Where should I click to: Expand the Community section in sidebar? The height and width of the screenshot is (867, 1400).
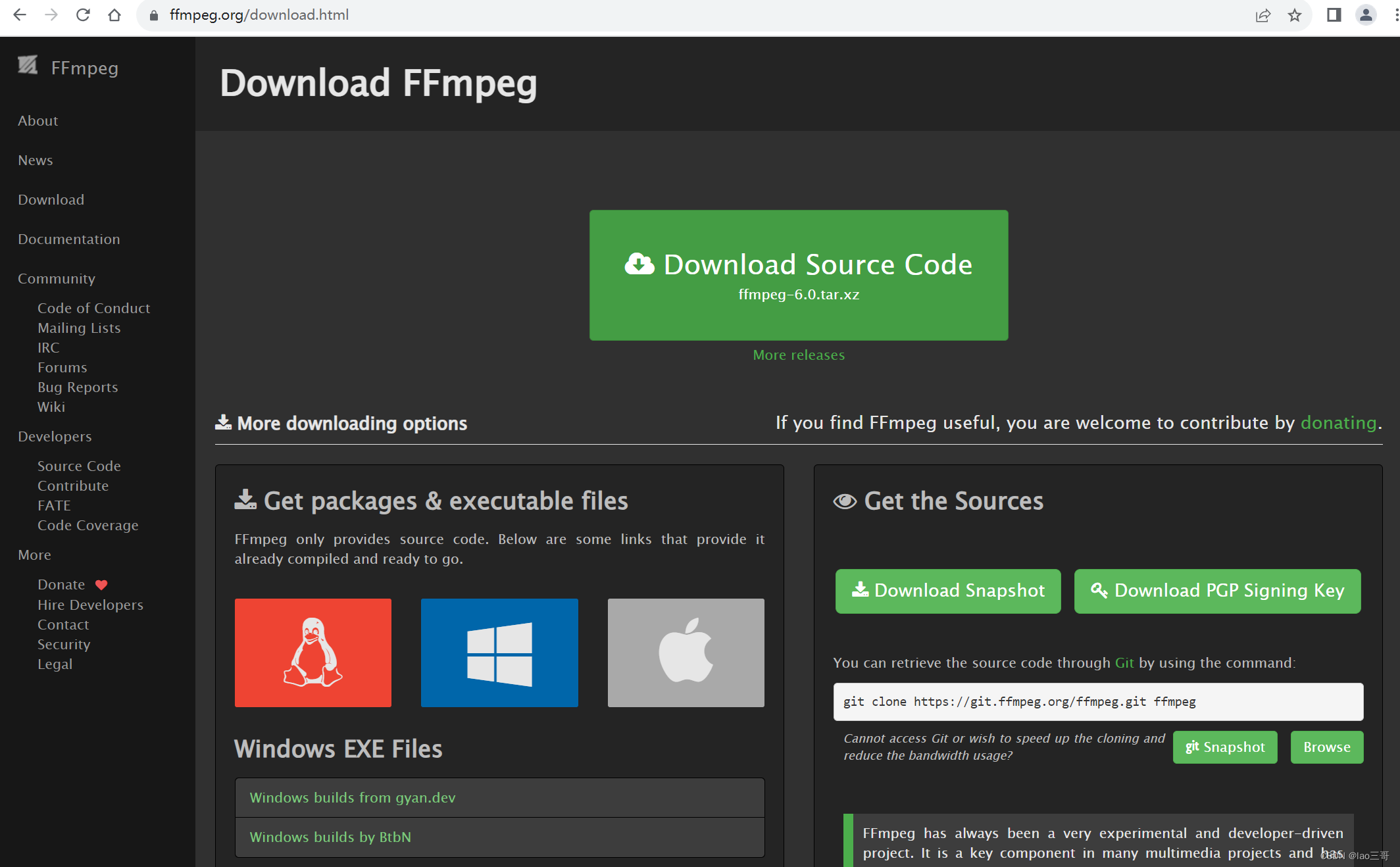[57, 278]
